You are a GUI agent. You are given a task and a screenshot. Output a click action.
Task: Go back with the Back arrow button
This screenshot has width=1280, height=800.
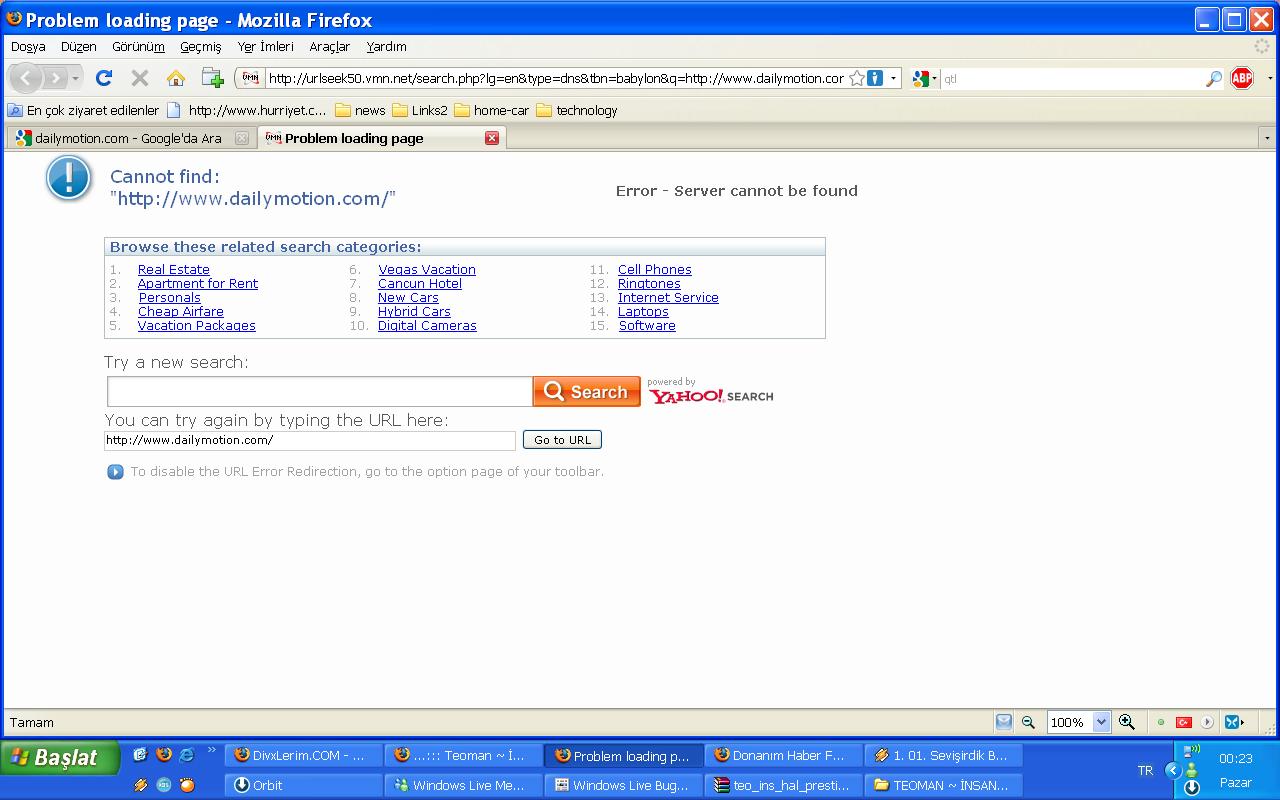point(26,78)
